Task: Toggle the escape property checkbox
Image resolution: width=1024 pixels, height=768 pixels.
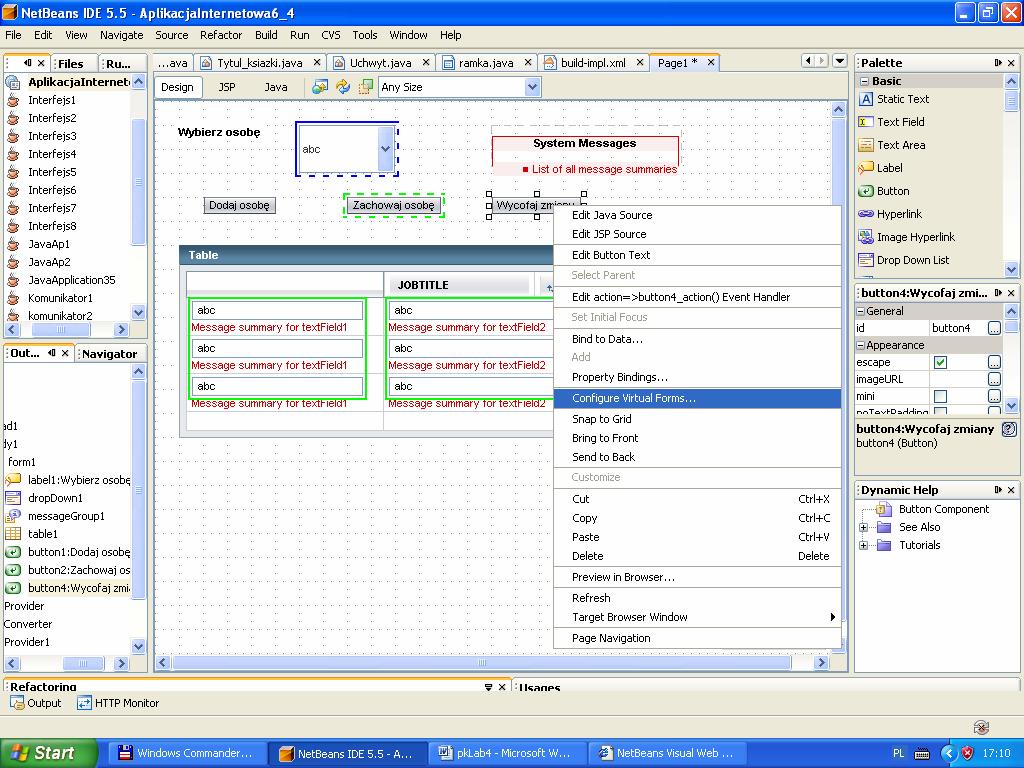Action: click(940, 362)
